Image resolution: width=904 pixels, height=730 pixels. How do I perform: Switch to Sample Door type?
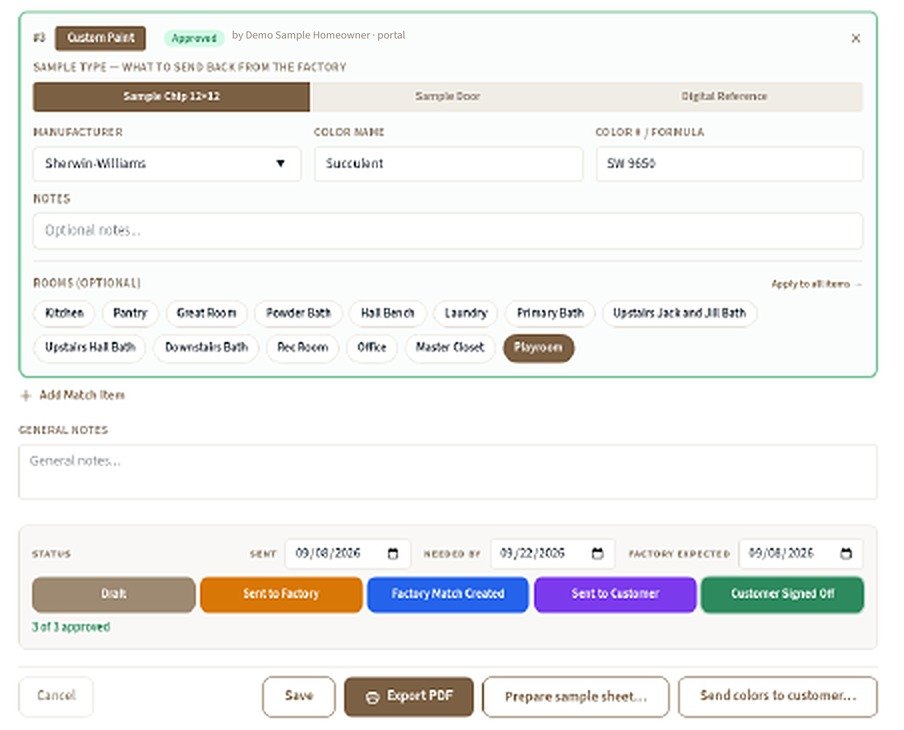point(448,96)
